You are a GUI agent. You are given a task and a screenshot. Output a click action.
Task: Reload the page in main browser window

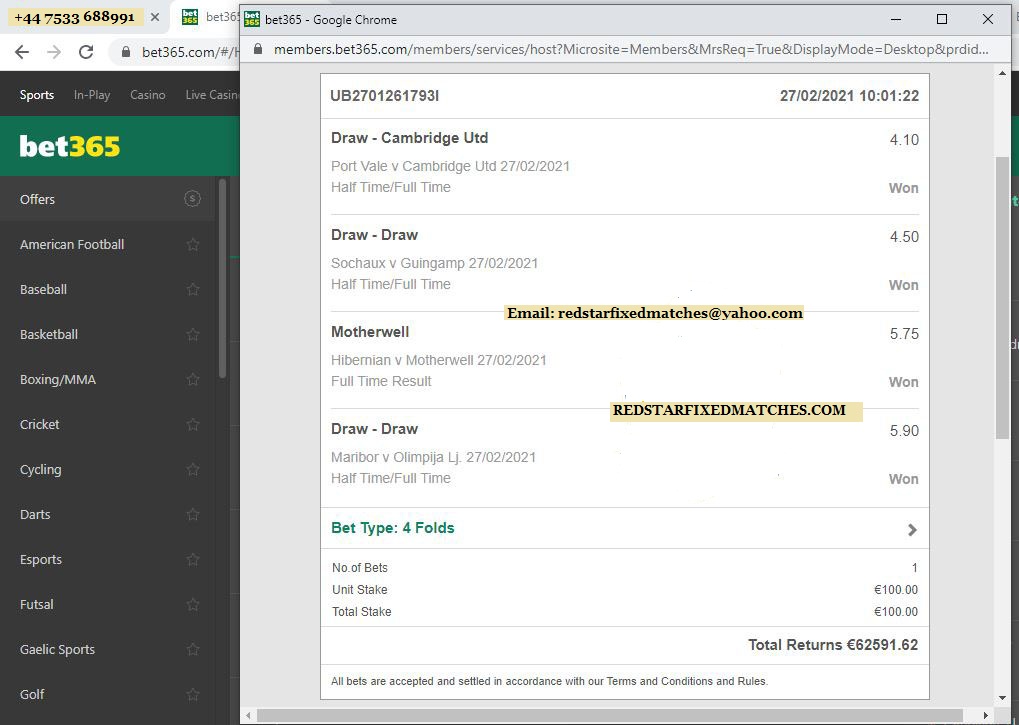point(86,52)
